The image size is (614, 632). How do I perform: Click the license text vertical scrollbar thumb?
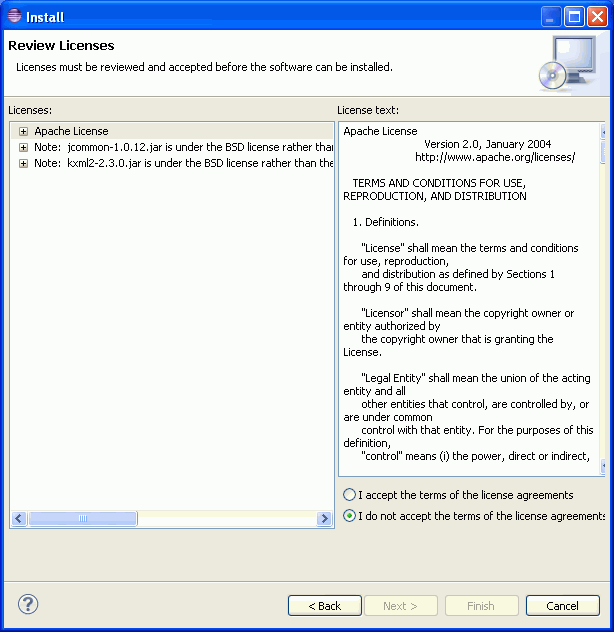tap(603, 151)
